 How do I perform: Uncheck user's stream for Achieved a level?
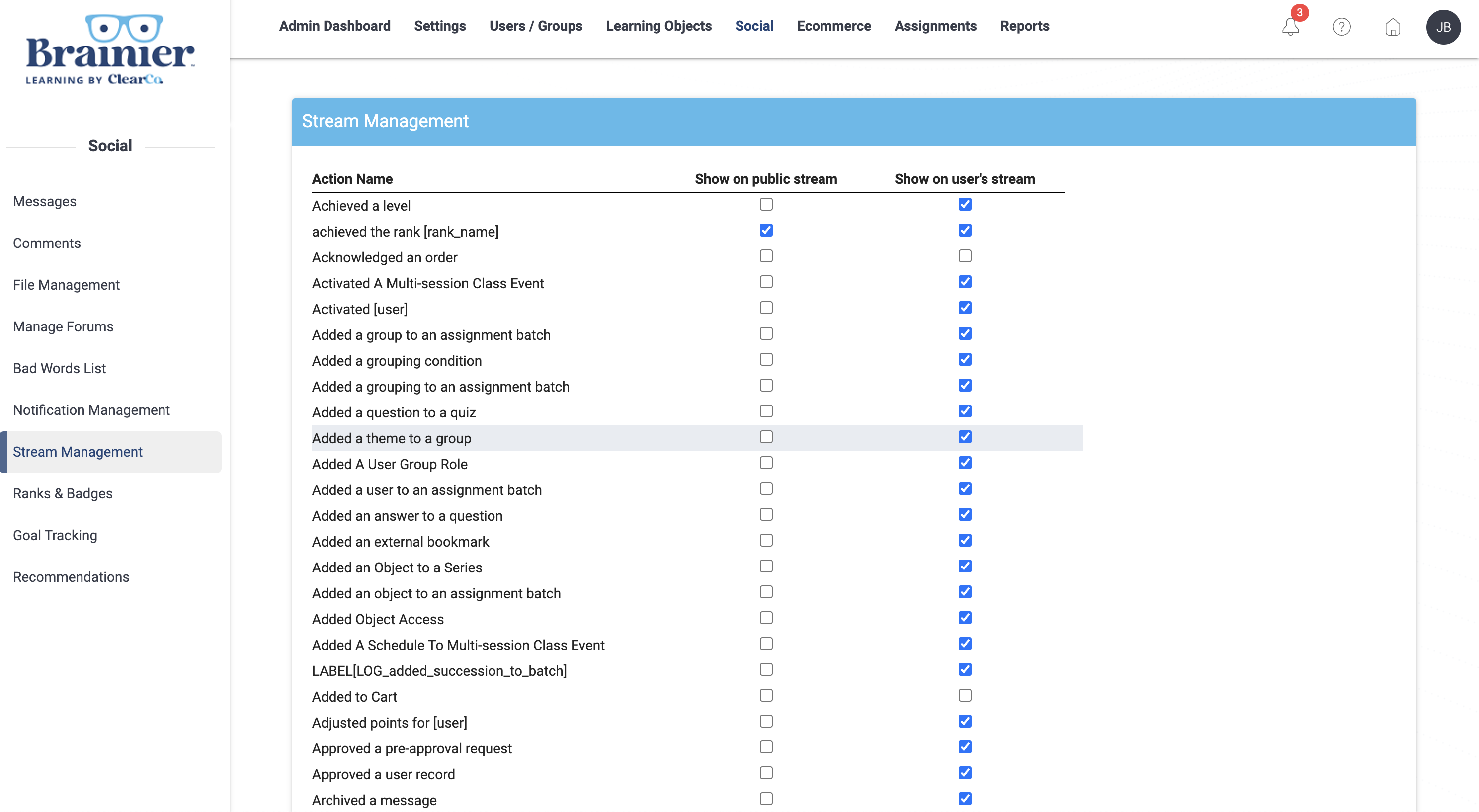click(x=965, y=204)
